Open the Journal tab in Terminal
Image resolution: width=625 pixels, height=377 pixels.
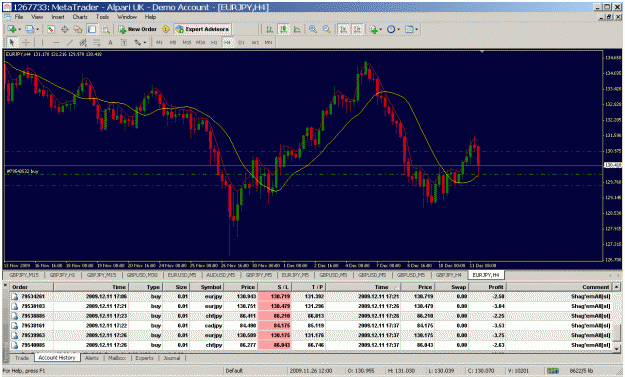[x=172, y=358]
